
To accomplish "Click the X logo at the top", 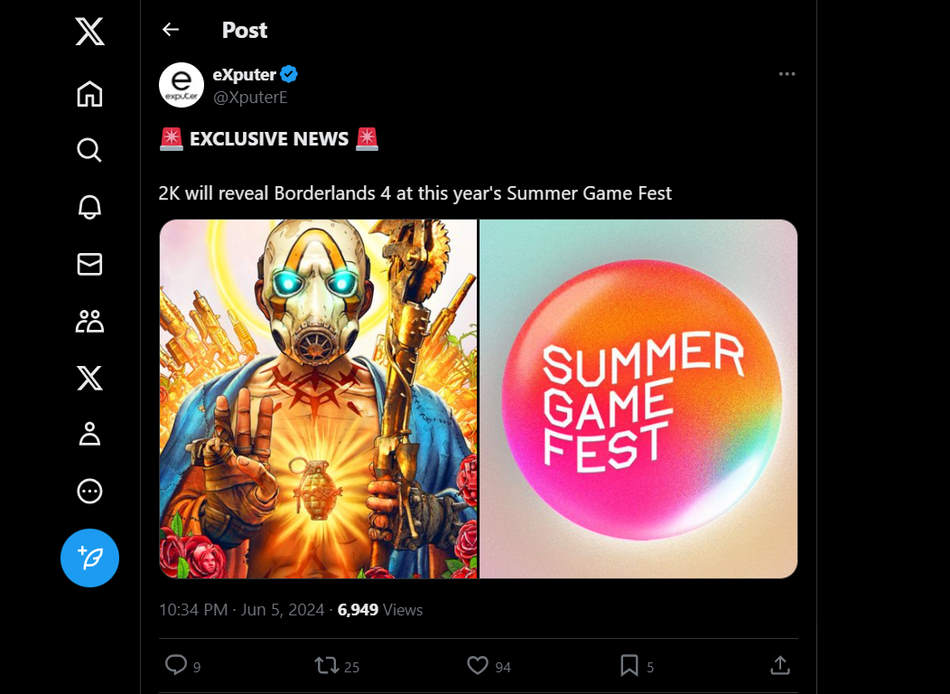I will [89, 31].
